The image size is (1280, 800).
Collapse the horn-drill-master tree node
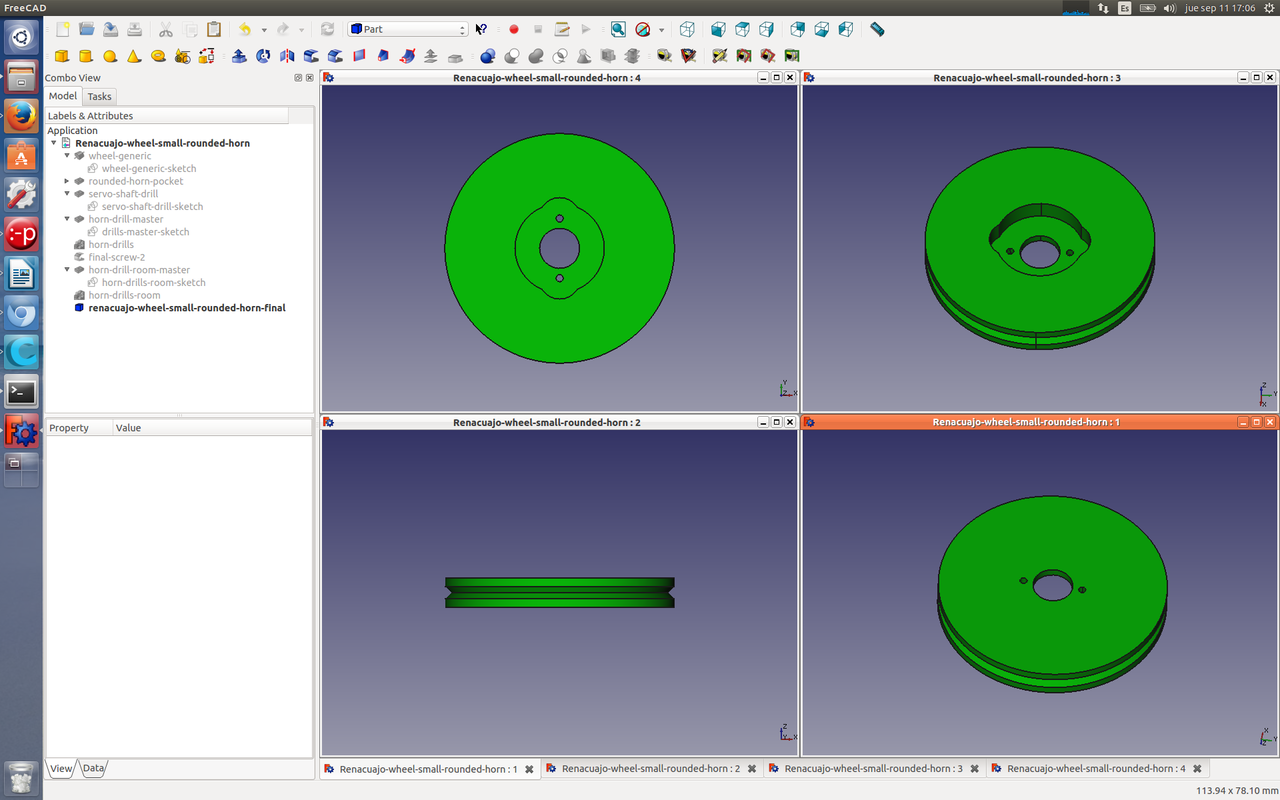click(67, 219)
